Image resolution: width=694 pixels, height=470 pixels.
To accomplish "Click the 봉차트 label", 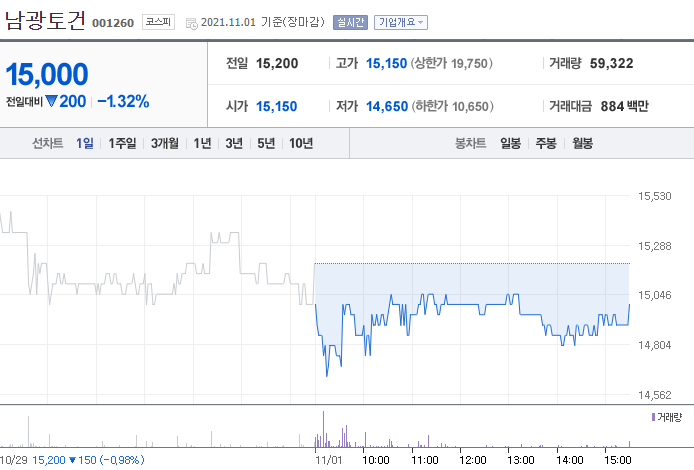I will (x=470, y=143).
